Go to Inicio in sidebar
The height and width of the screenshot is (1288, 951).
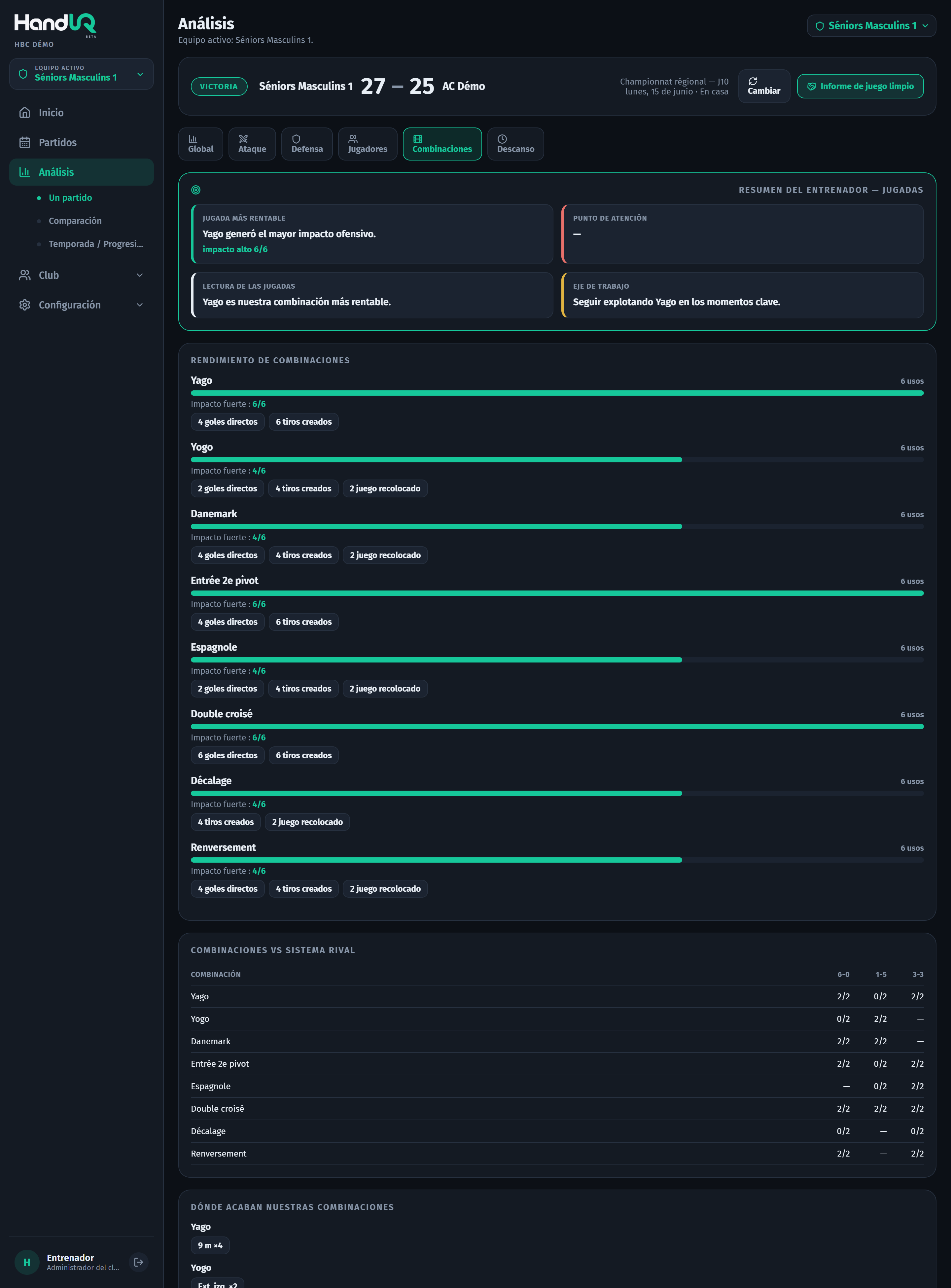point(81,113)
